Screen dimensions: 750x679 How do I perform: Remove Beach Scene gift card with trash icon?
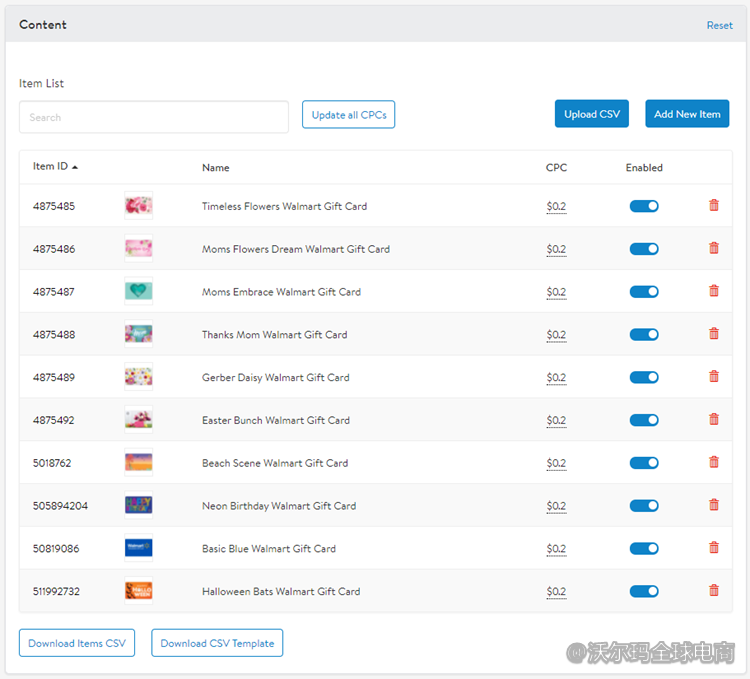[x=713, y=462]
